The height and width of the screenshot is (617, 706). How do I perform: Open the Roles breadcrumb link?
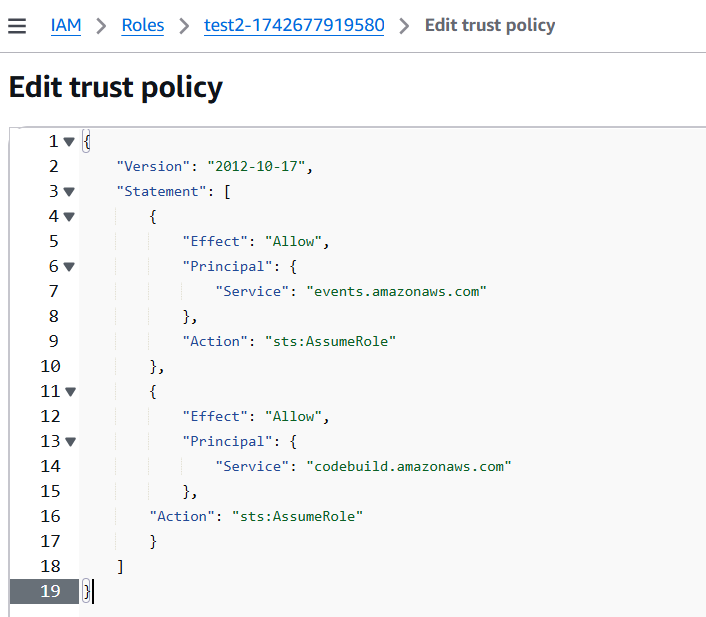(x=143, y=25)
